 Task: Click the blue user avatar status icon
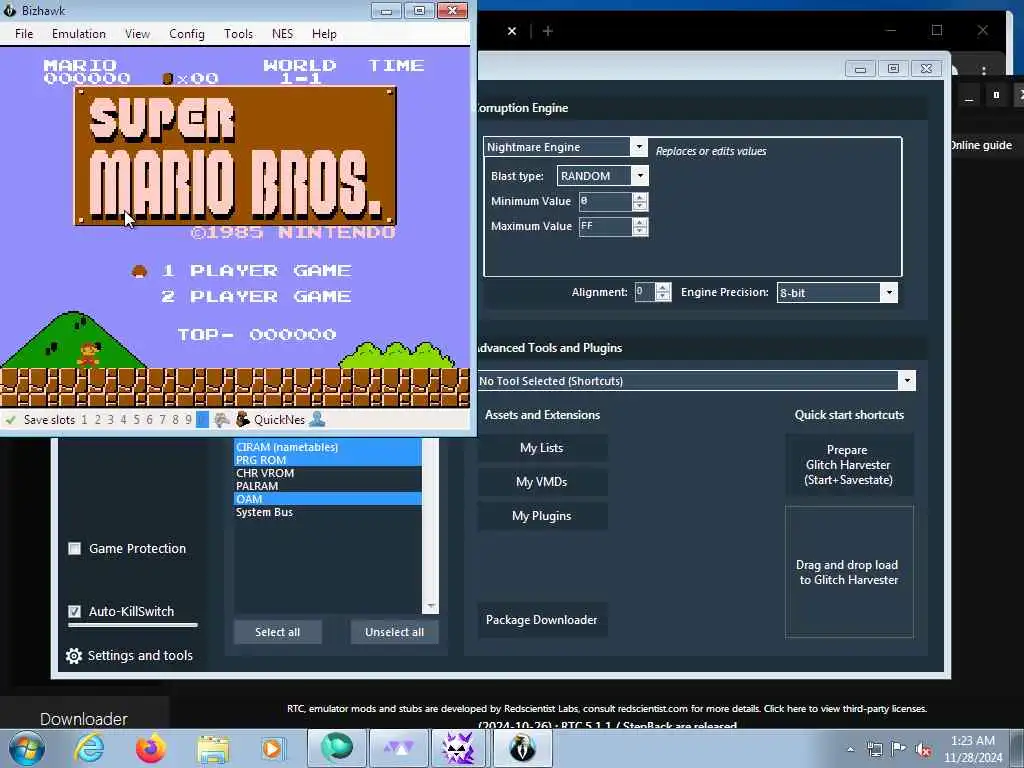click(317, 419)
